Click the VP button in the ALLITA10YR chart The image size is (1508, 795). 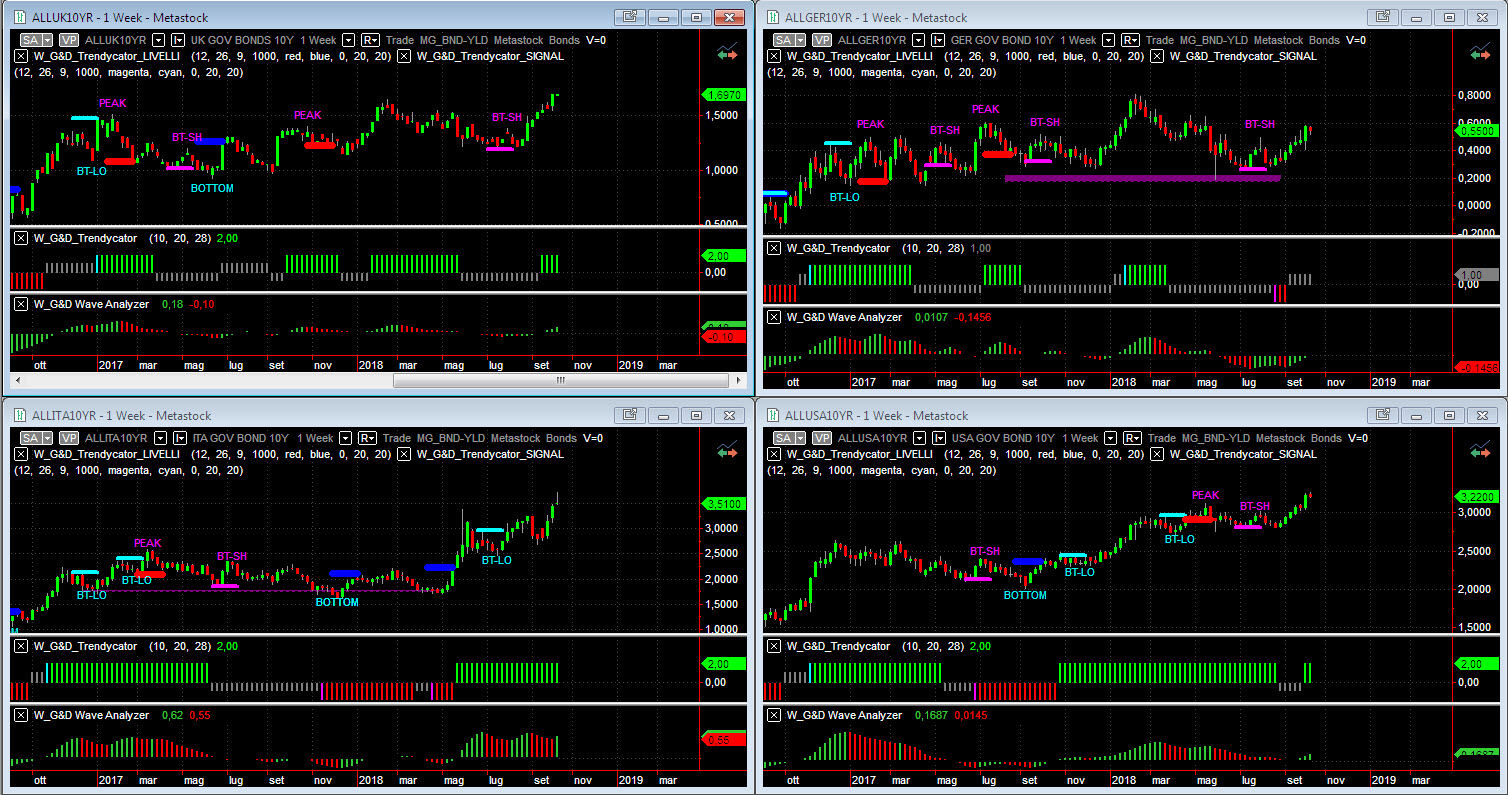(x=69, y=438)
